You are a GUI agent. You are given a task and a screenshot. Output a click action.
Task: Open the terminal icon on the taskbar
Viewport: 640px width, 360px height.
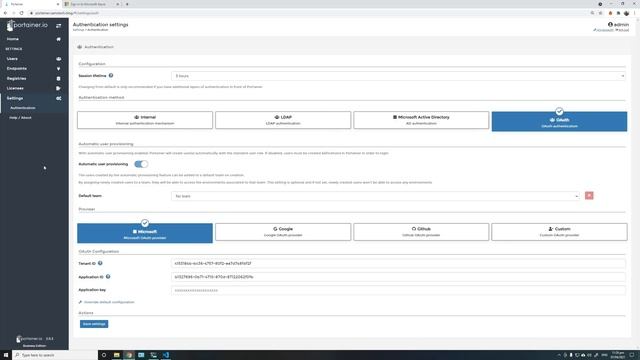153,355
